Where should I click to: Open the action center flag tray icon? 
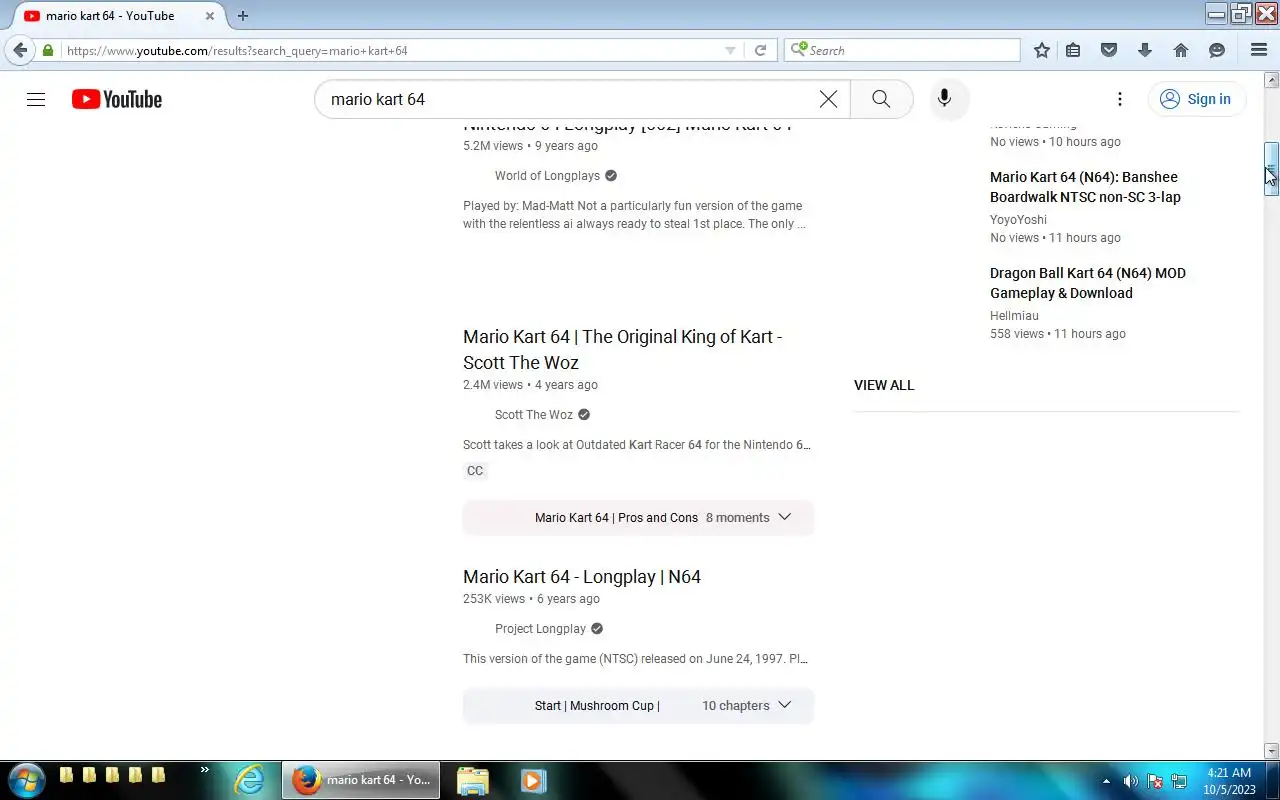pyautogui.click(x=1155, y=781)
